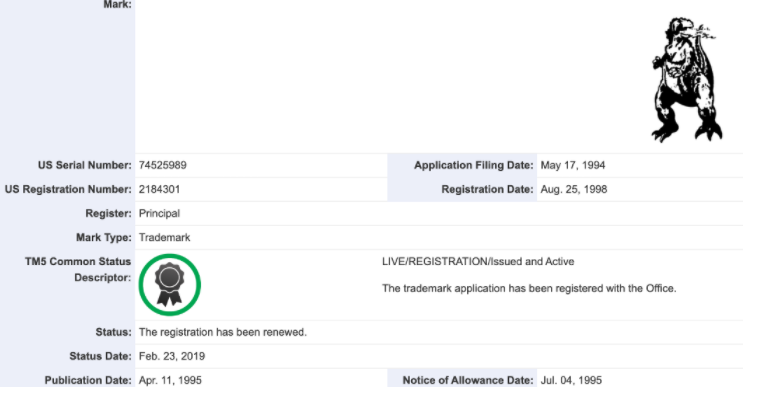Viewport: 770px width, 405px height.
Task: Click 'The trademark application has been registered' sentence
Action: 529,289
